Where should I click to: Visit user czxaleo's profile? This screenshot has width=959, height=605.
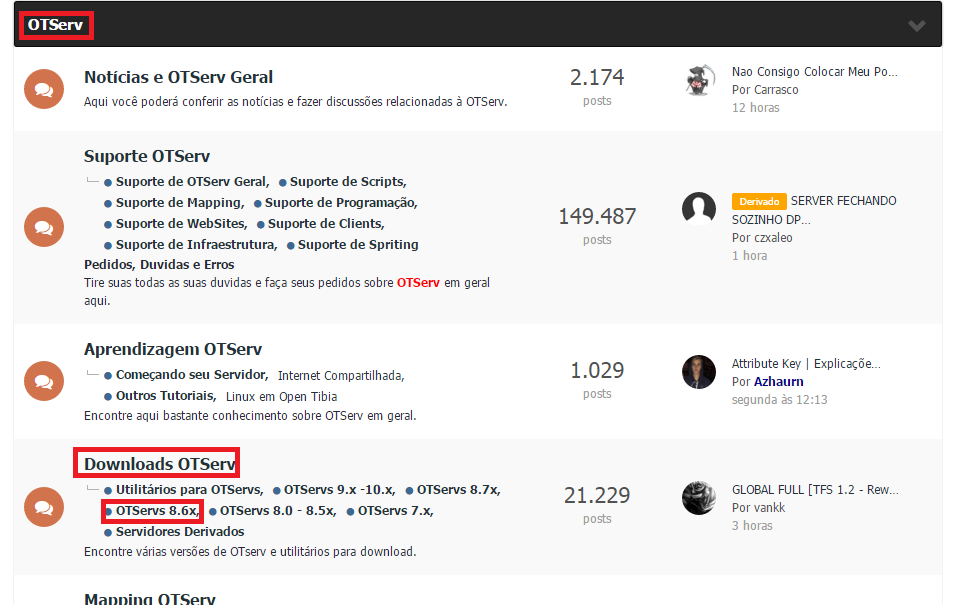coord(772,238)
